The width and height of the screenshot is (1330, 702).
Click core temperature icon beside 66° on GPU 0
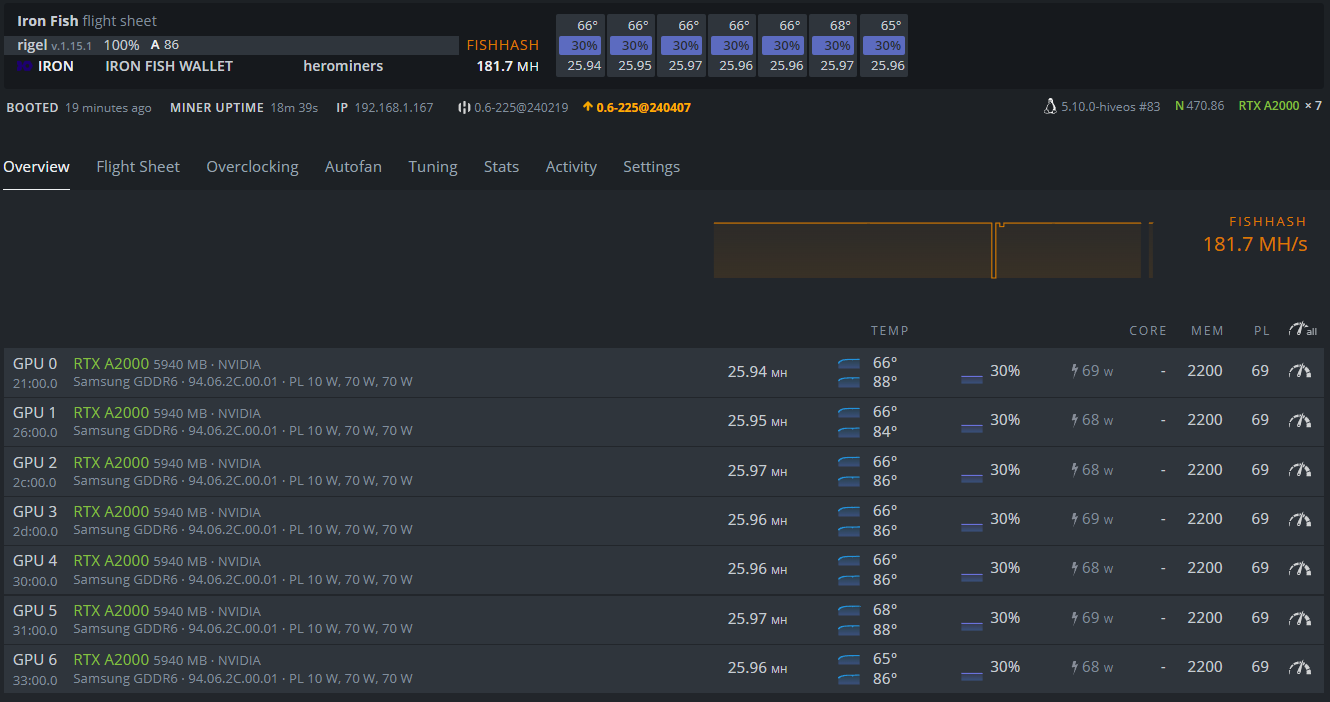[849, 363]
